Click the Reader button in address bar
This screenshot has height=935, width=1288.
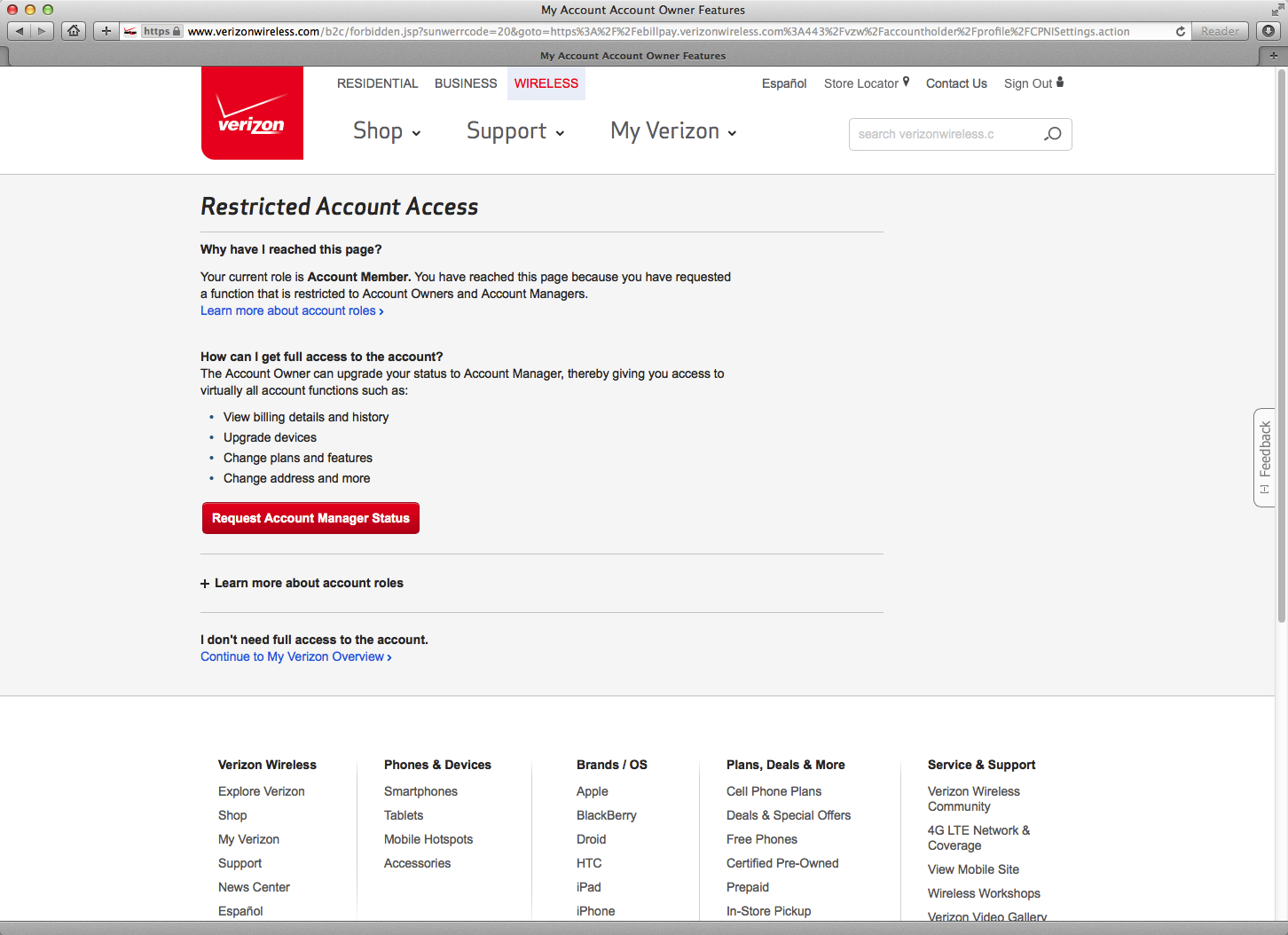click(x=1220, y=31)
